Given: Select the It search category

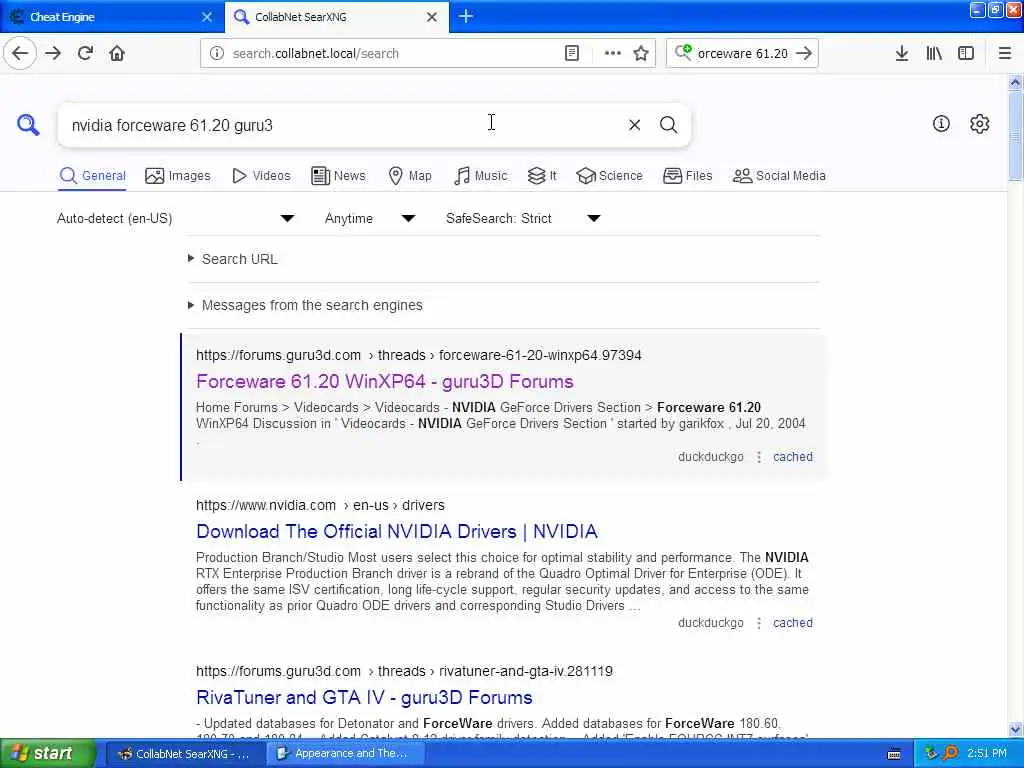Looking at the screenshot, I should click(x=542, y=176).
